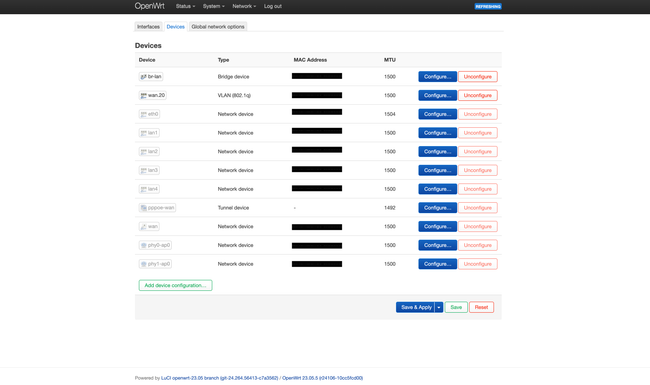The image size is (650, 385).
Task: Open the System dropdown menu
Action: click(213, 6)
